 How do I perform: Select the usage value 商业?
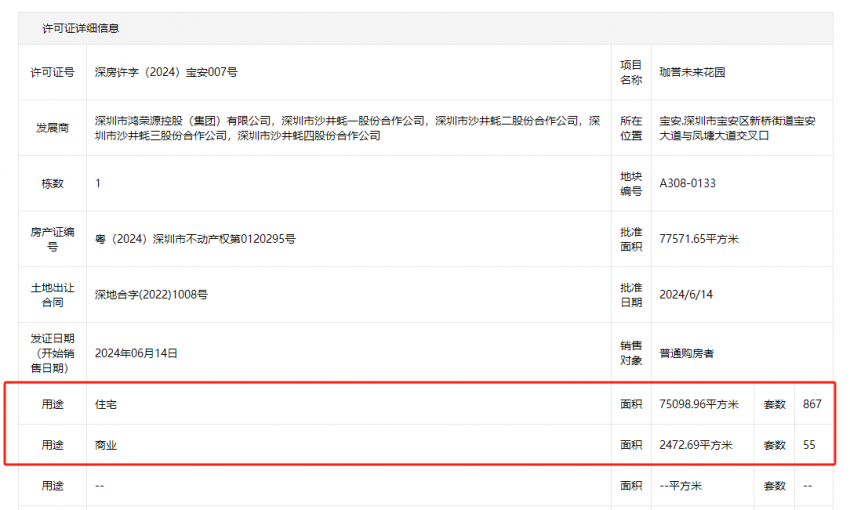[x=106, y=445]
